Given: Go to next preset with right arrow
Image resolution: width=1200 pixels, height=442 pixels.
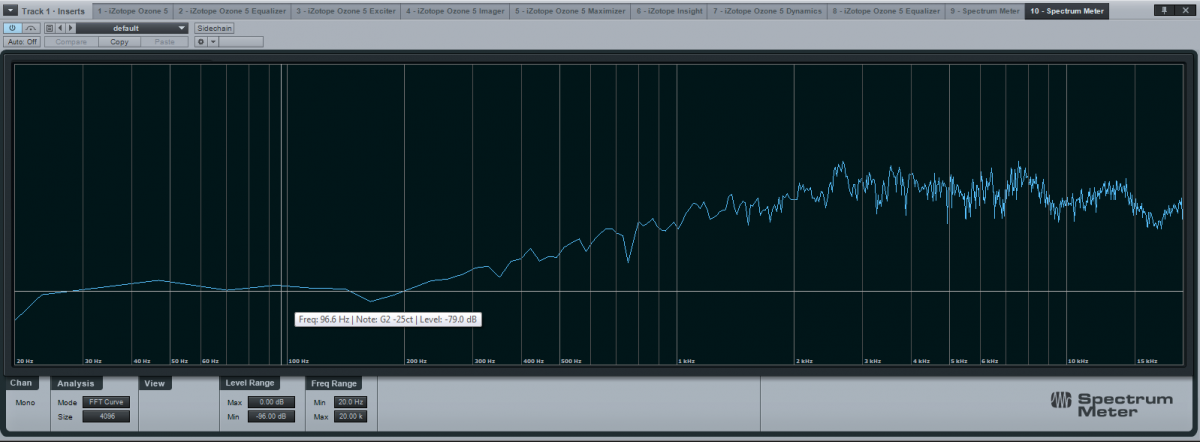Looking at the screenshot, I should click(70, 28).
